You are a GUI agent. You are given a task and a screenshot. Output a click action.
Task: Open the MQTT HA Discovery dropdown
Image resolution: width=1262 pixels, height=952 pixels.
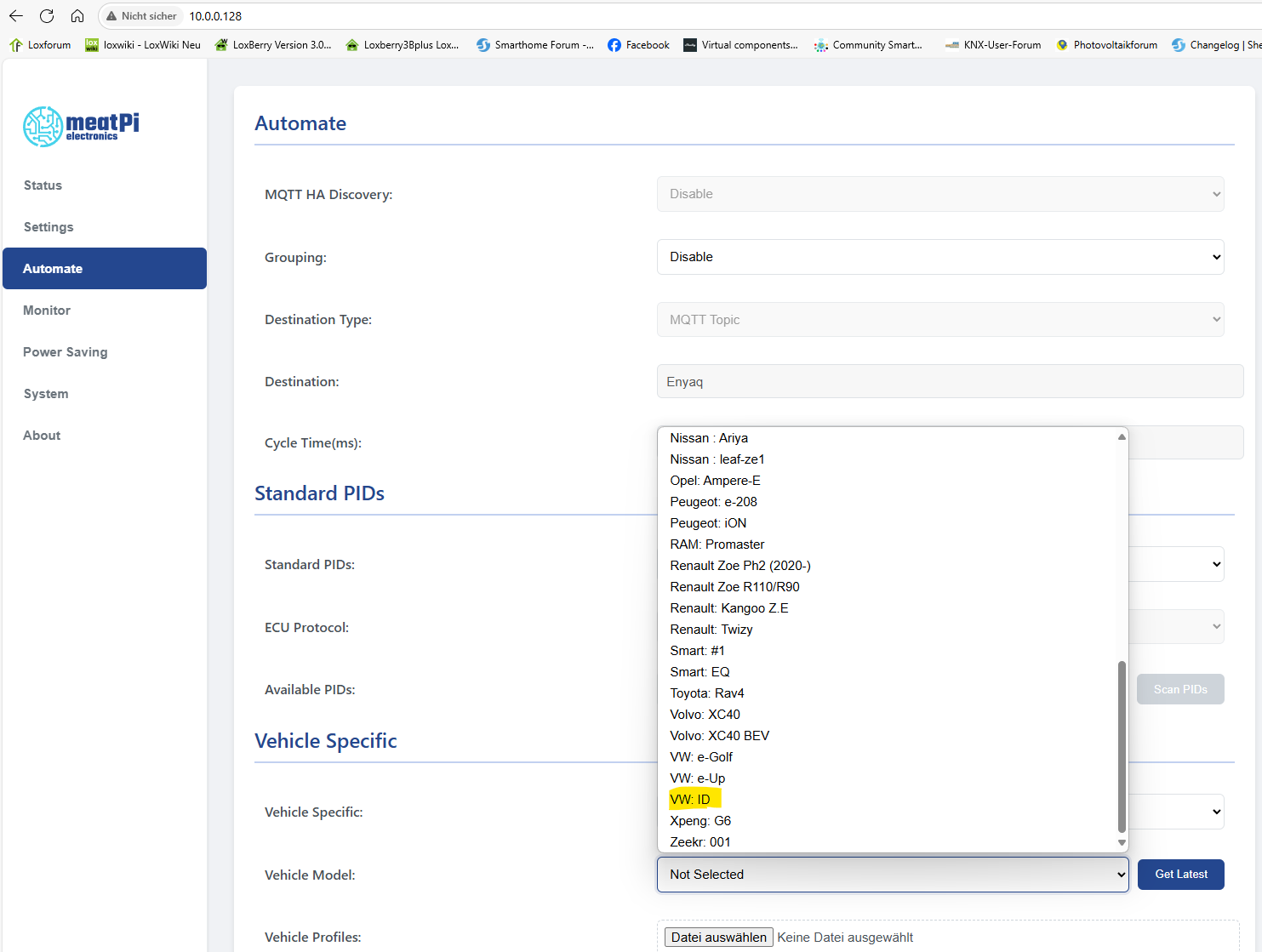pos(940,194)
